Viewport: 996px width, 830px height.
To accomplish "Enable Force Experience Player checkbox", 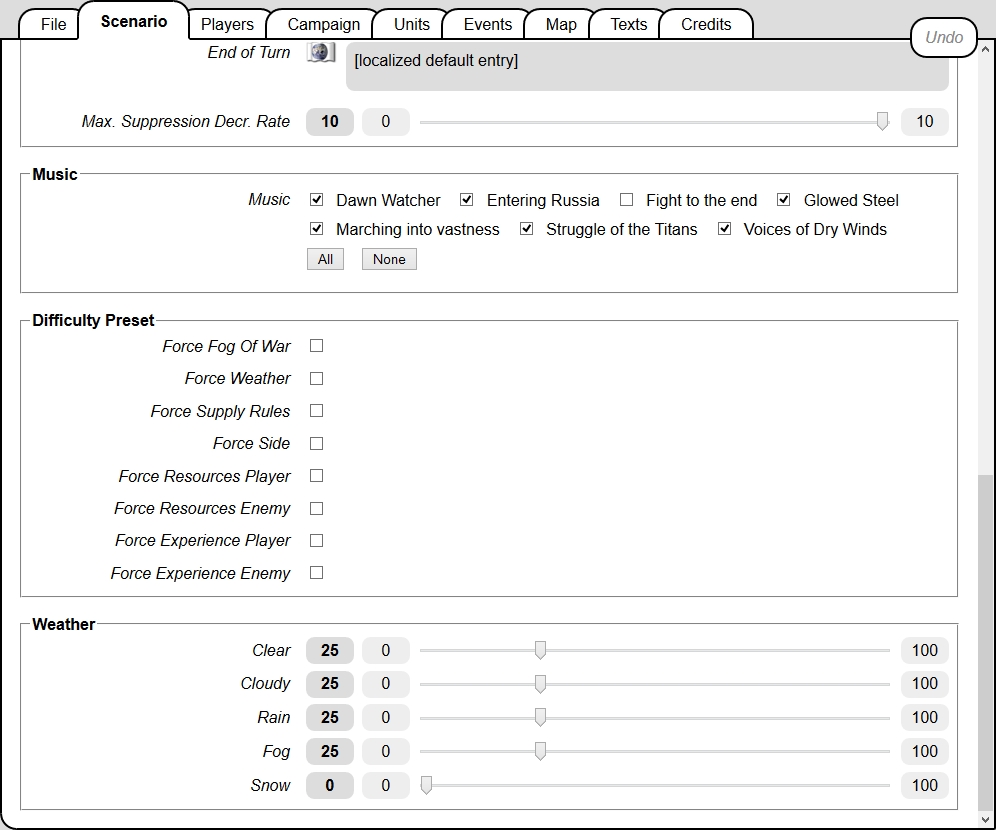I will click(x=316, y=540).
